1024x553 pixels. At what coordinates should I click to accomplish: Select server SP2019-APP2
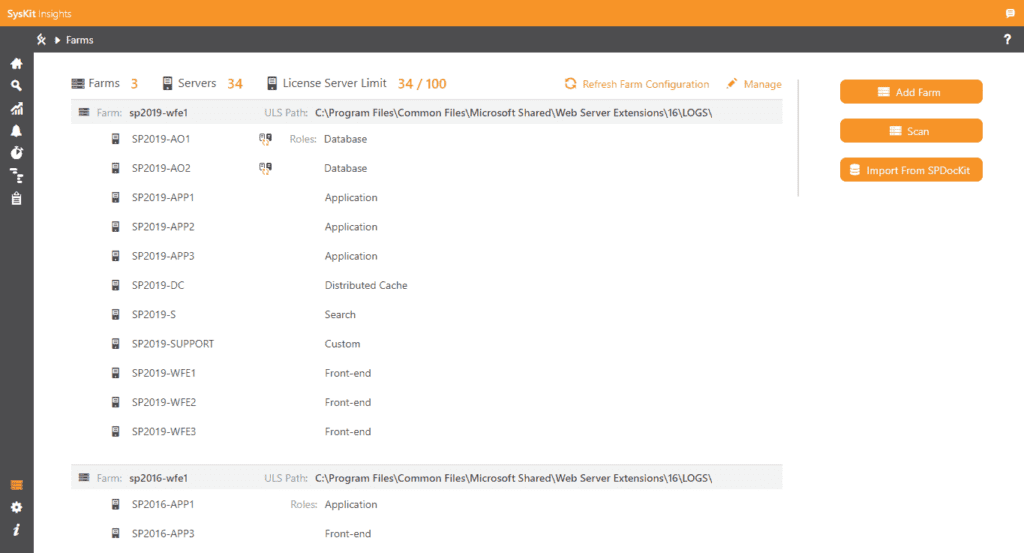click(163, 227)
